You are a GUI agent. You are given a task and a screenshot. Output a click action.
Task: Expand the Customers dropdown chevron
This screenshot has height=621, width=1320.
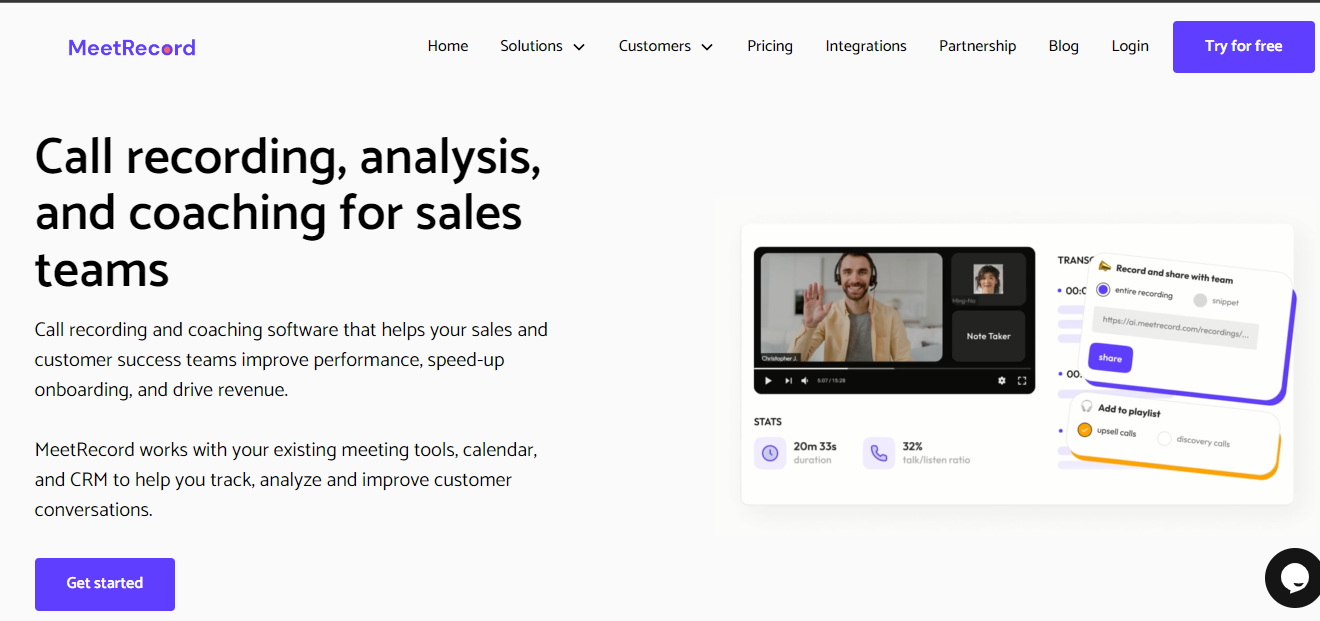coord(707,47)
